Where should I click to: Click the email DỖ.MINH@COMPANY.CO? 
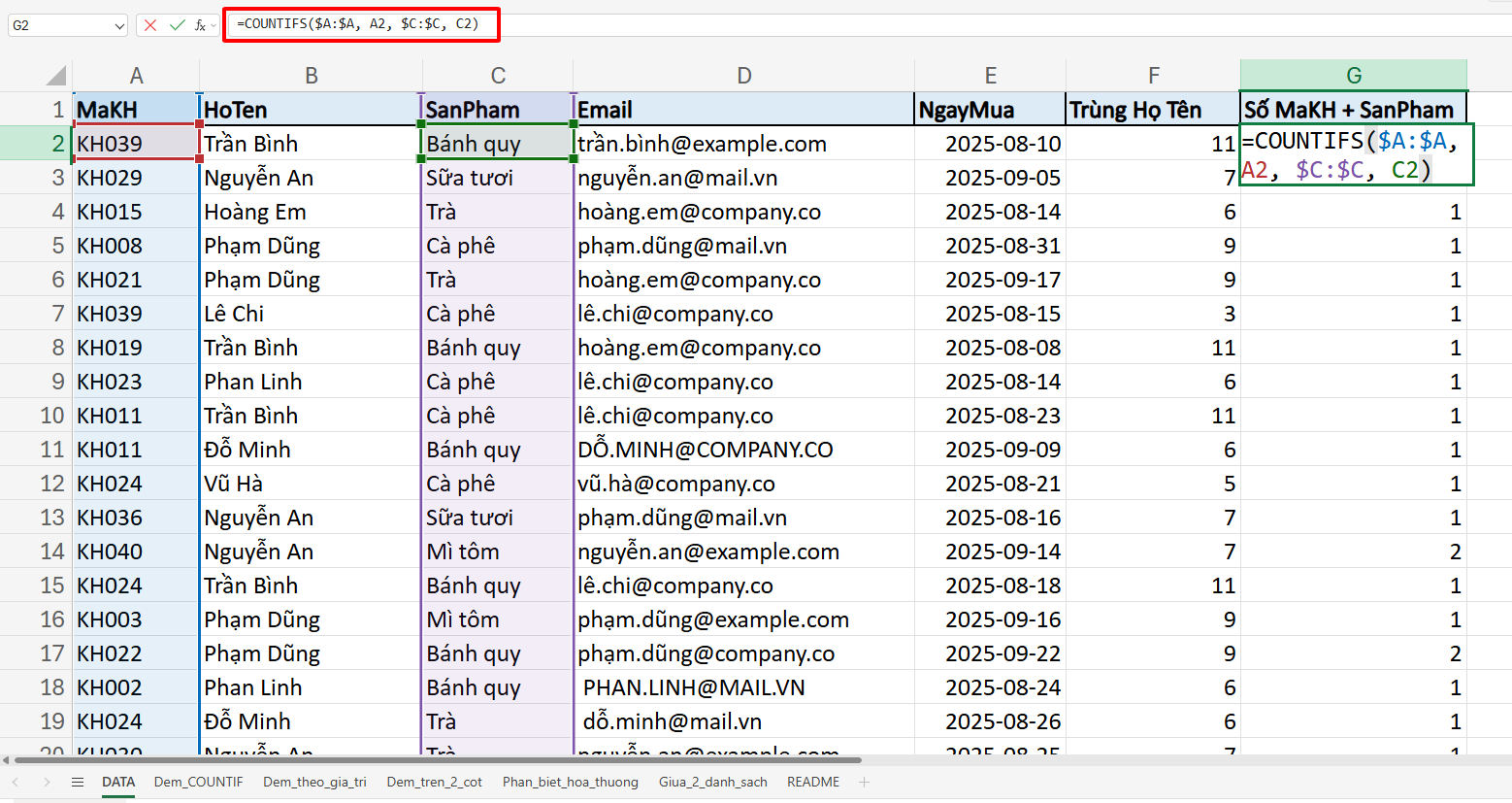[x=743, y=450]
